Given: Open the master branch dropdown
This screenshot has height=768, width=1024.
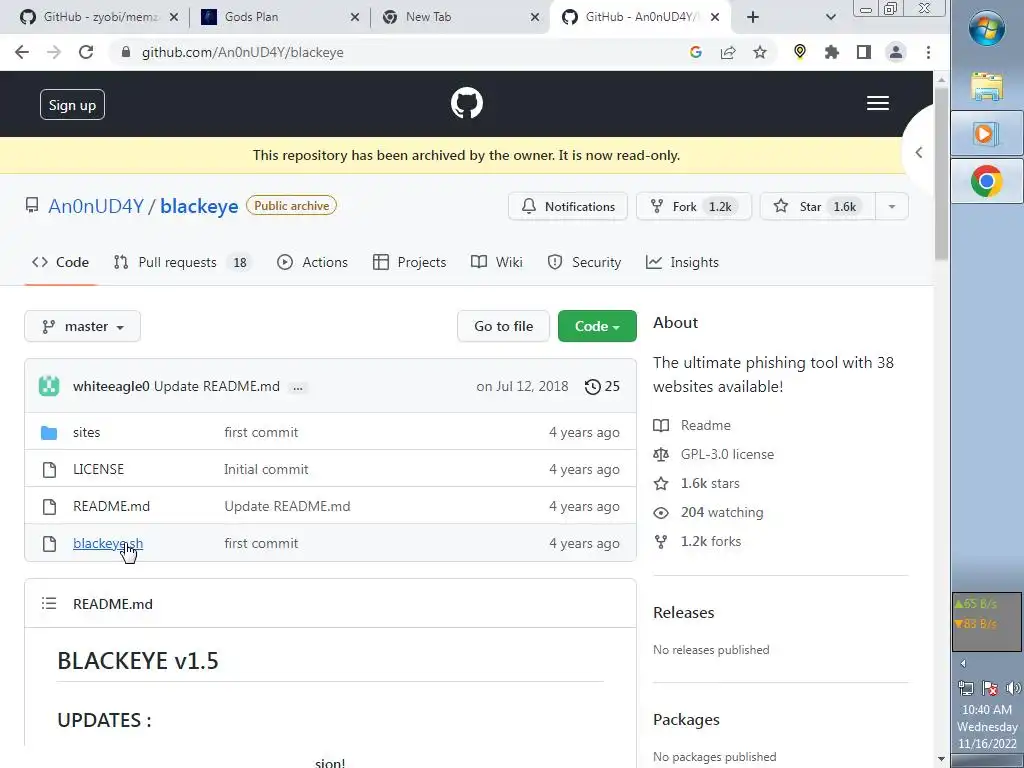Looking at the screenshot, I should [x=82, y=326].
